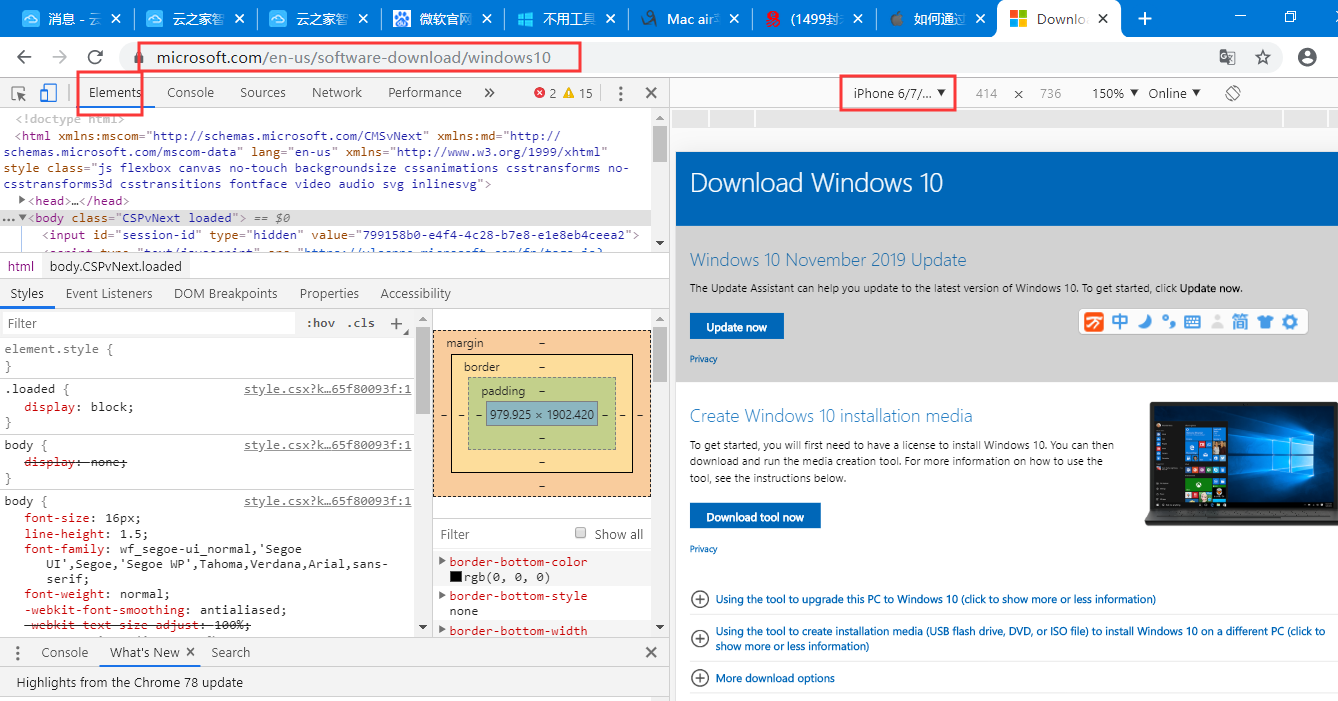Open the 150% zoom dropdown
The image size is (1338, 701).
point(1115,93)
